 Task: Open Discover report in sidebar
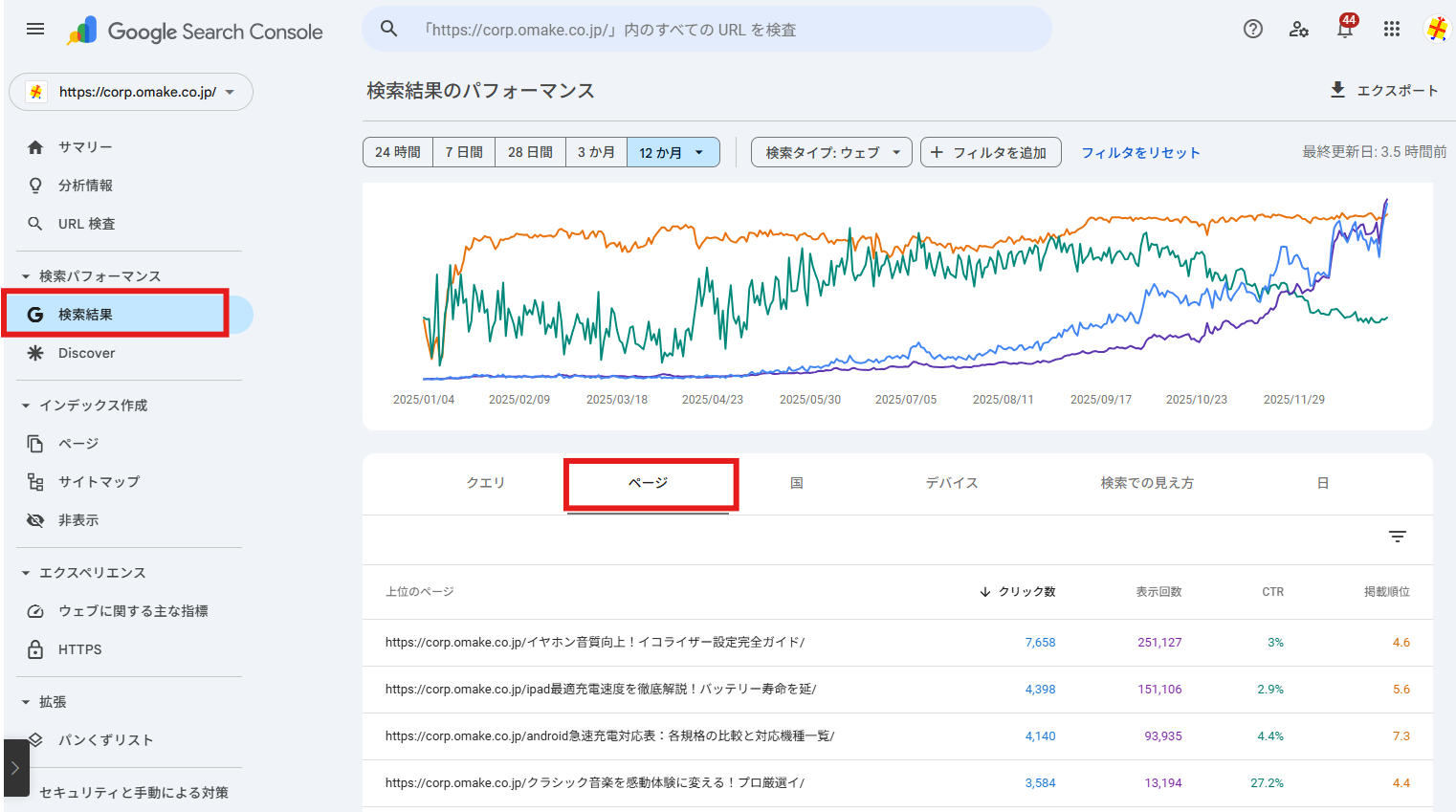(86, 353)
